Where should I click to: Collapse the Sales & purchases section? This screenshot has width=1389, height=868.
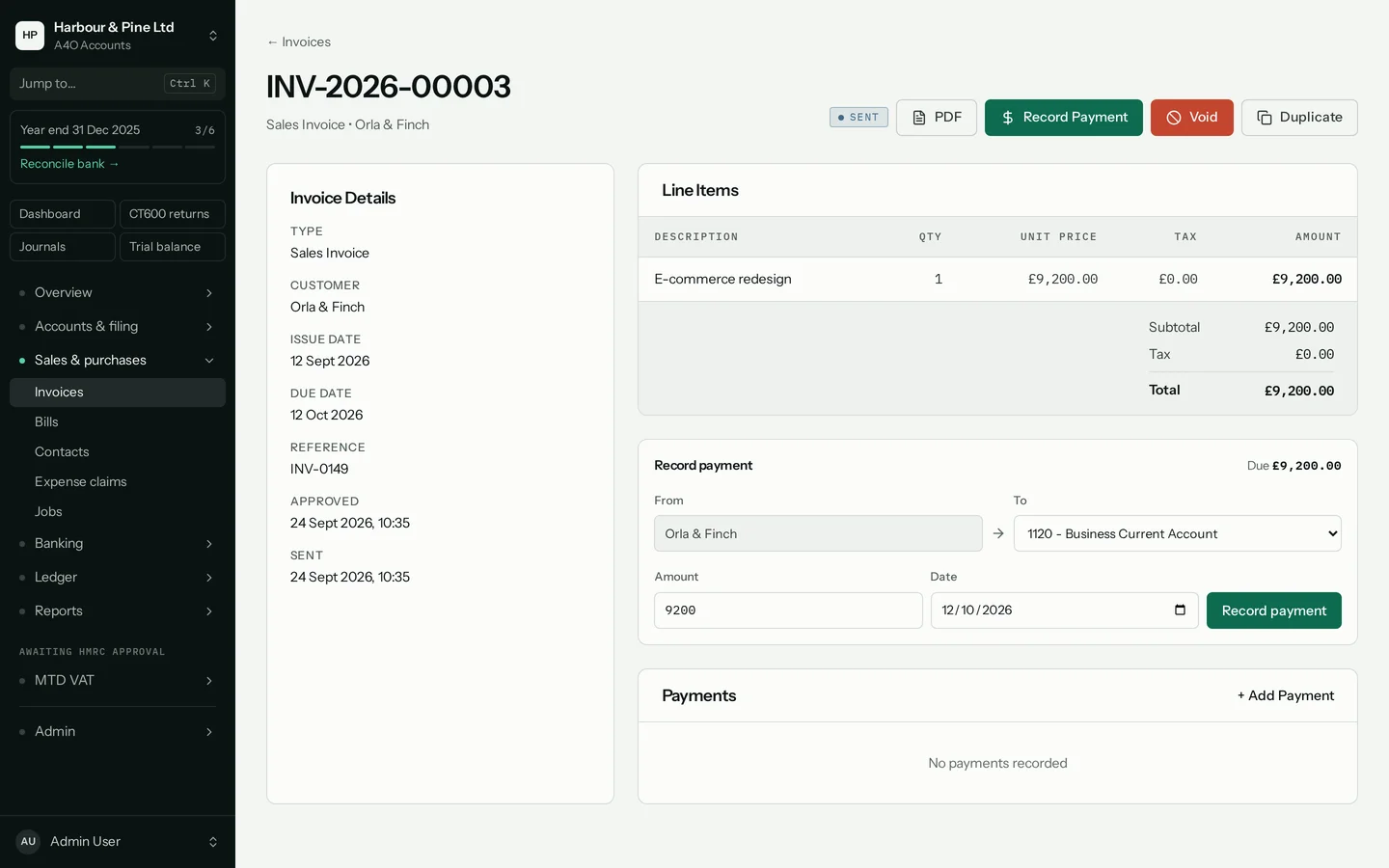118,361
